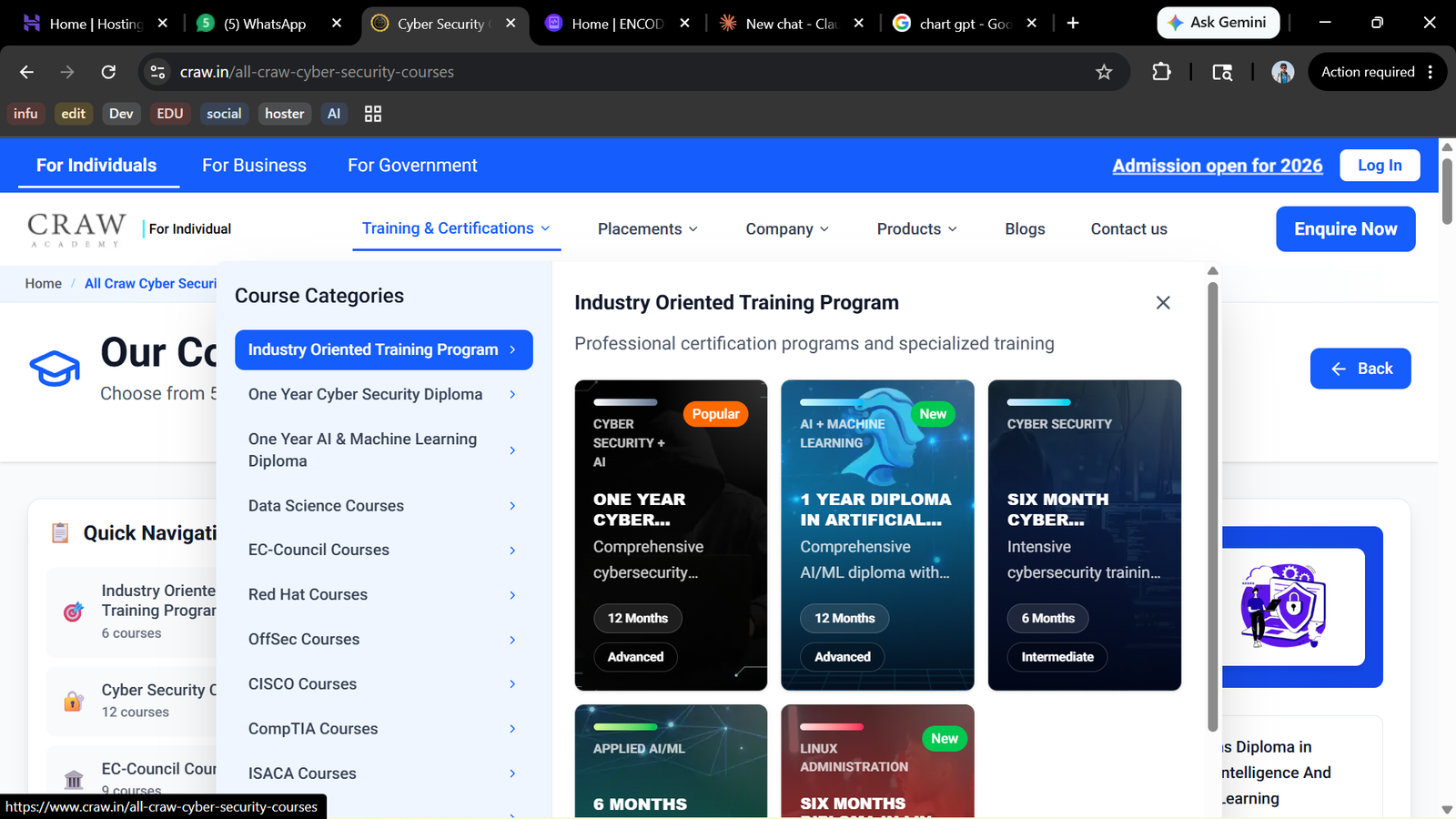
Task: Open the Admission open for 2026 link
Action: 1218,166
